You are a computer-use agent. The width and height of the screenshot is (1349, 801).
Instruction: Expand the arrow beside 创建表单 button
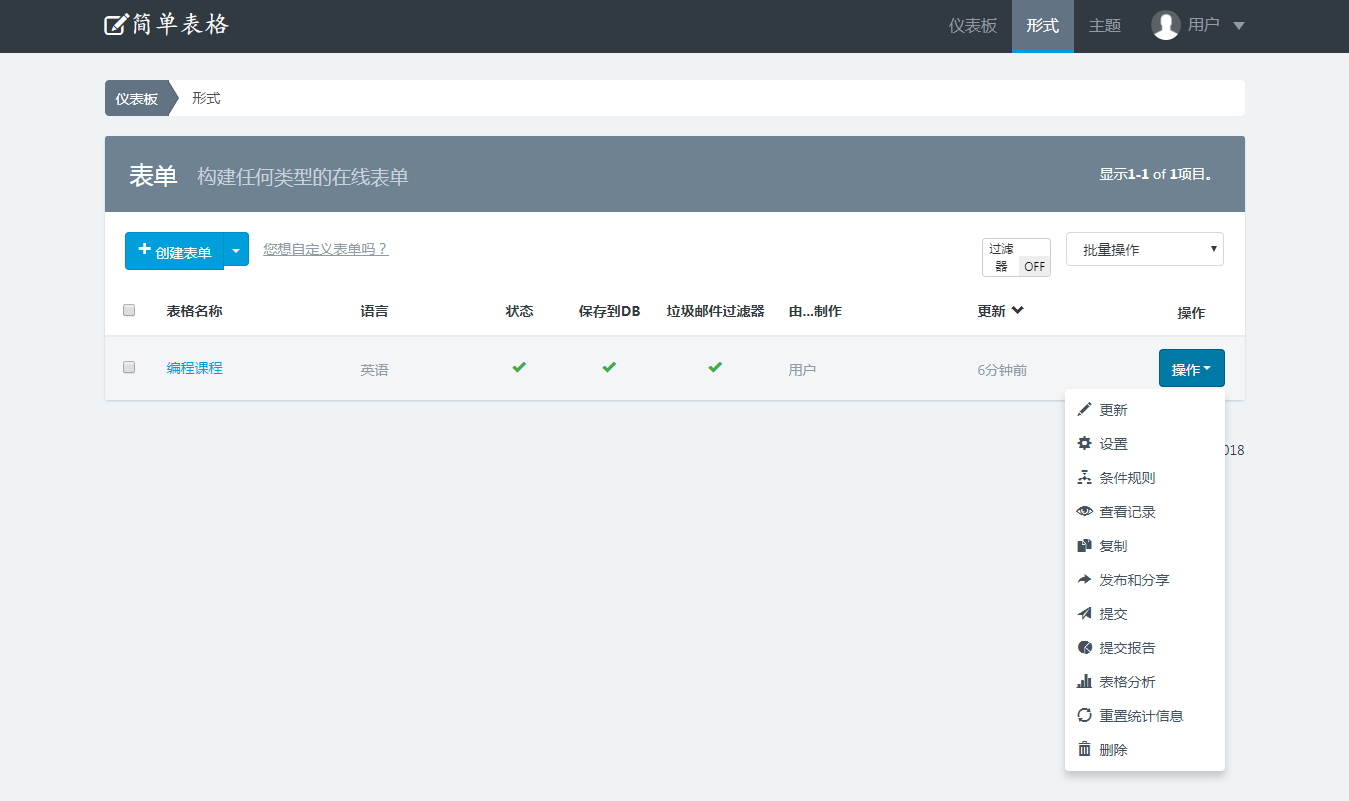point(236,251)
